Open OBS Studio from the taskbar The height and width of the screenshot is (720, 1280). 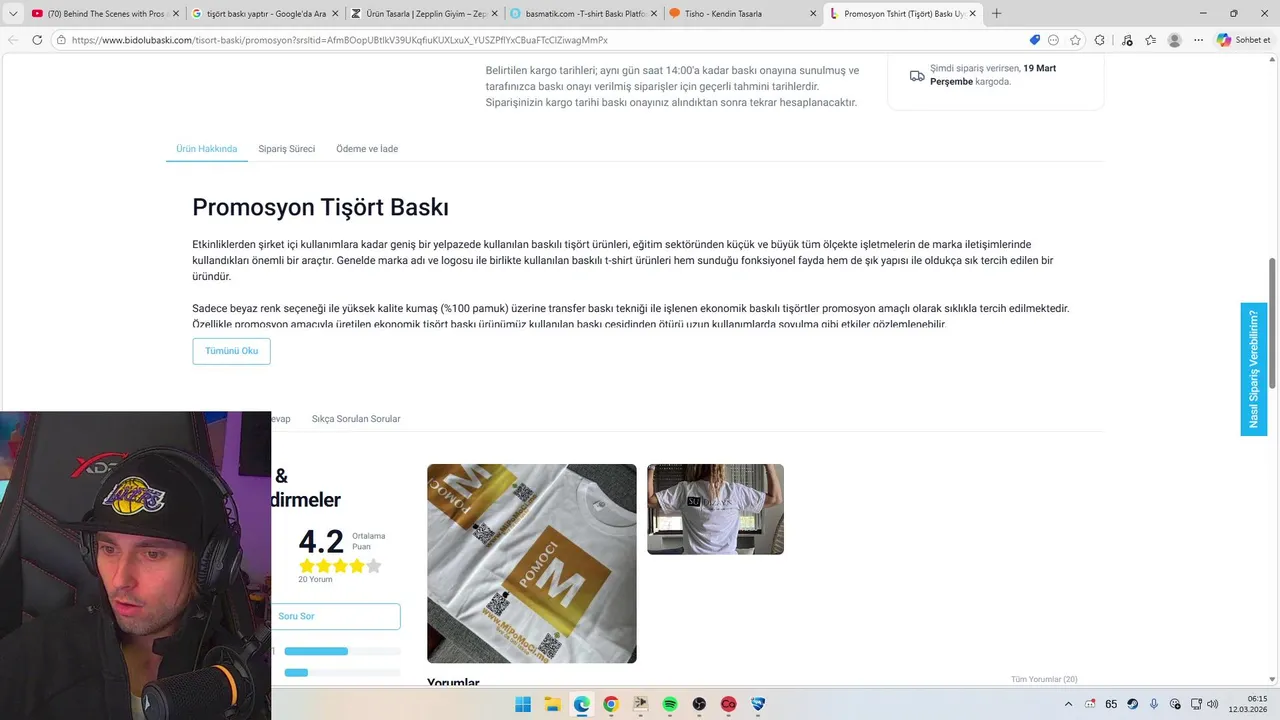pos(699,704)
